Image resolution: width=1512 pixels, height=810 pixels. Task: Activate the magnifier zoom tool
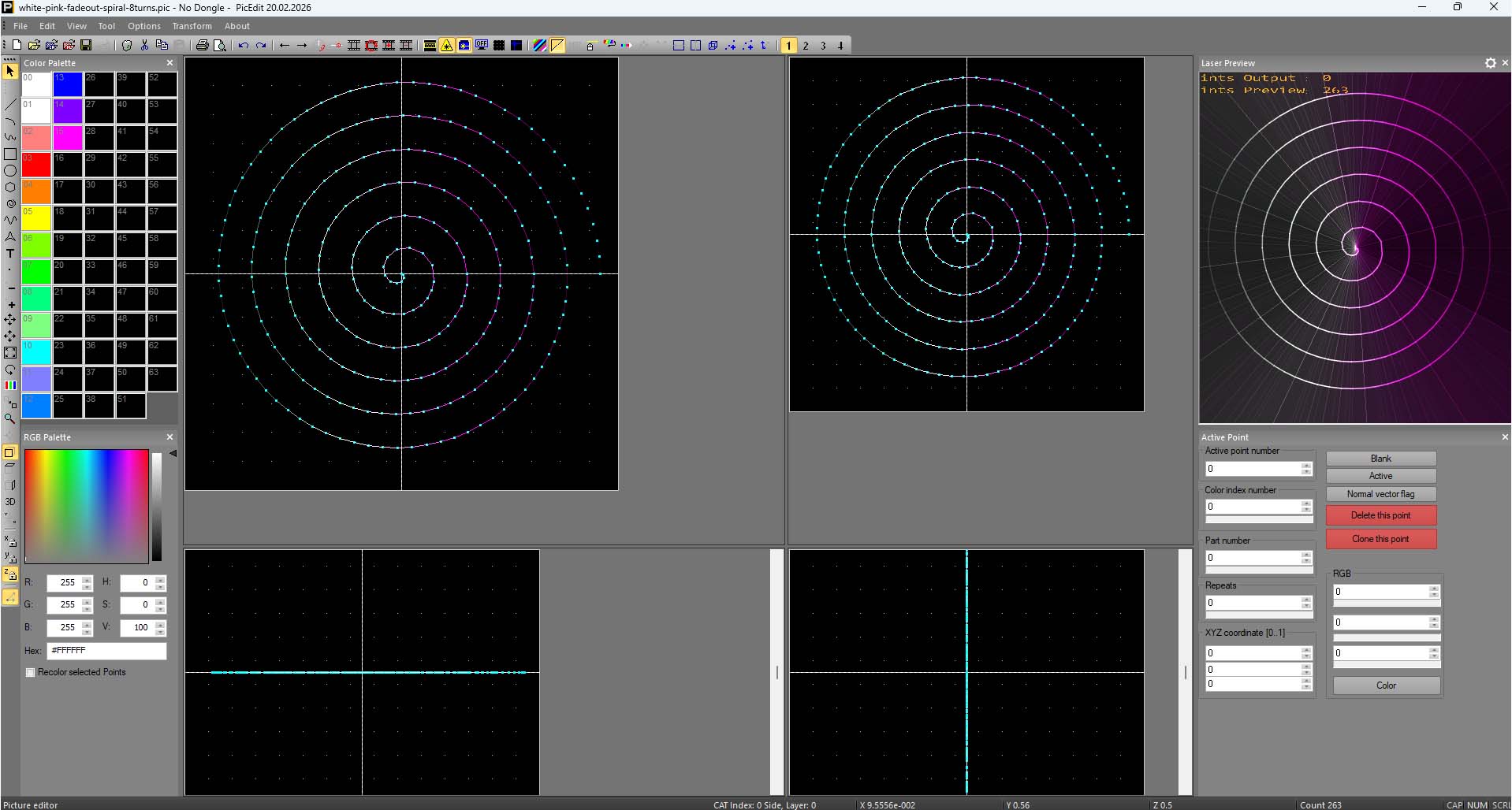[x=10, y=418]
